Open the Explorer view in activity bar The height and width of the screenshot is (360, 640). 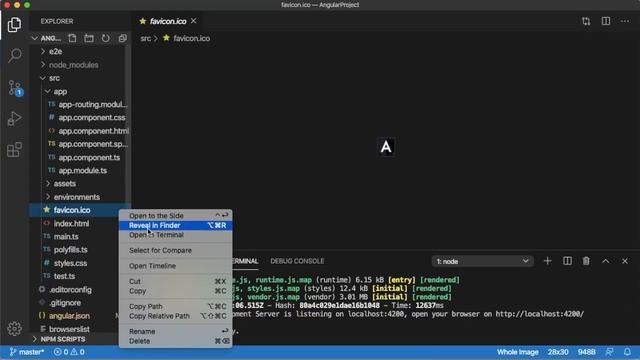(14, 25)
